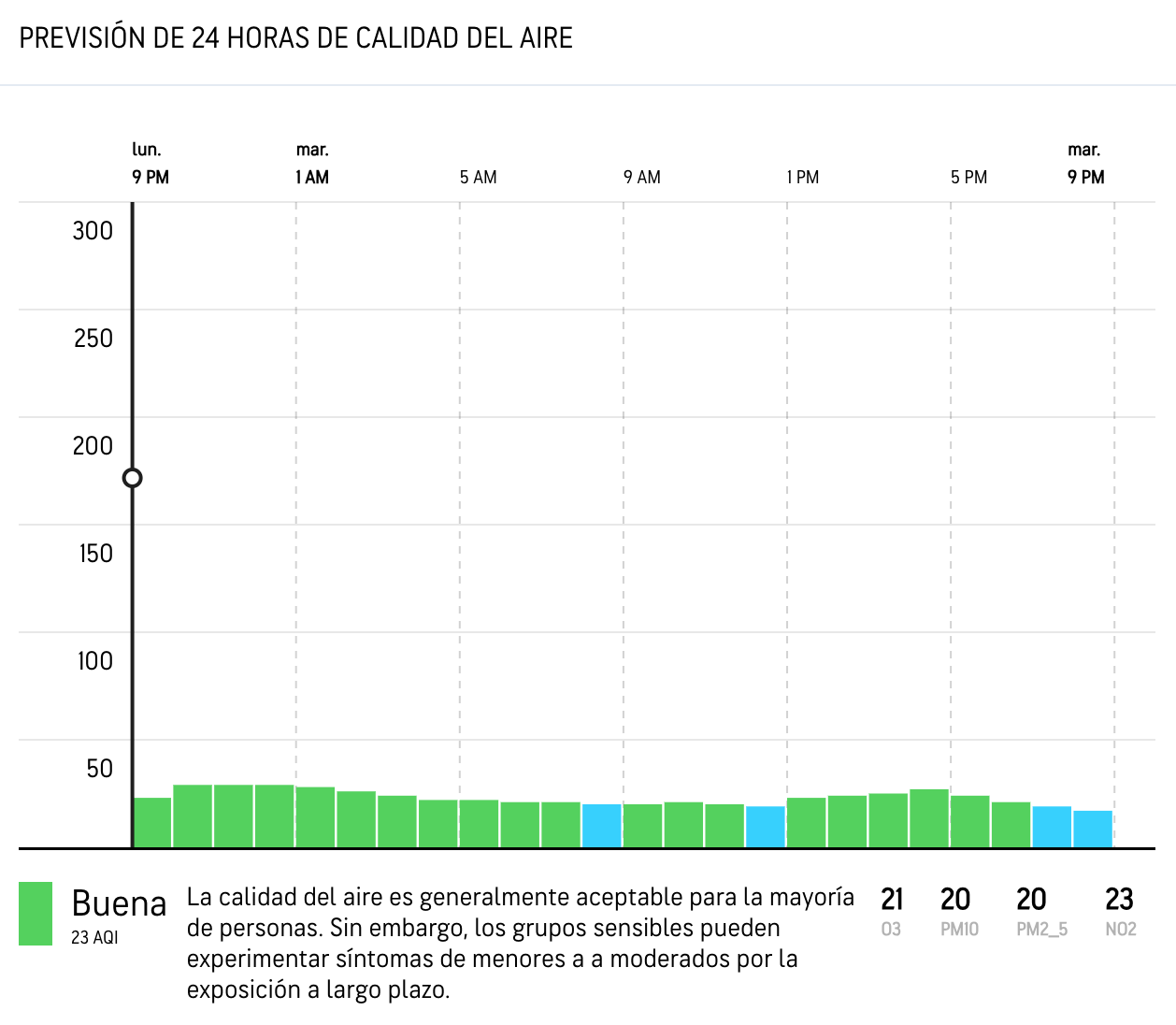Click the blue bar just before 9 AM

[x=602, y=825]
